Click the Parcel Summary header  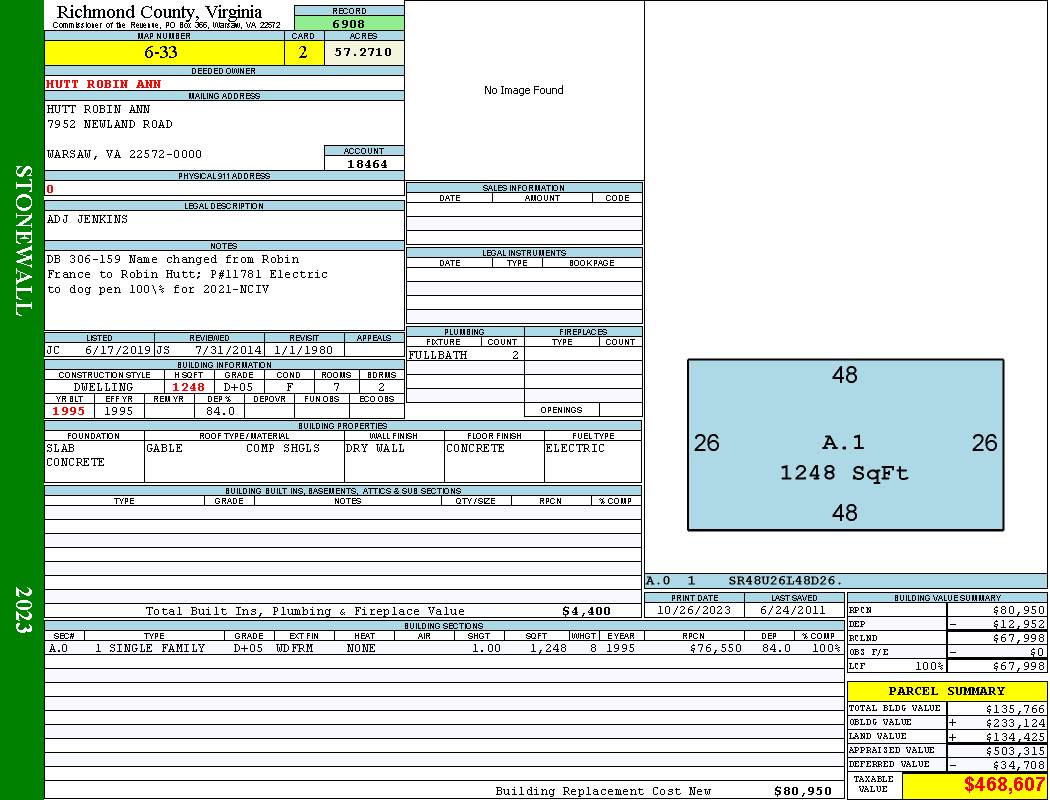[x=946, y=691]
